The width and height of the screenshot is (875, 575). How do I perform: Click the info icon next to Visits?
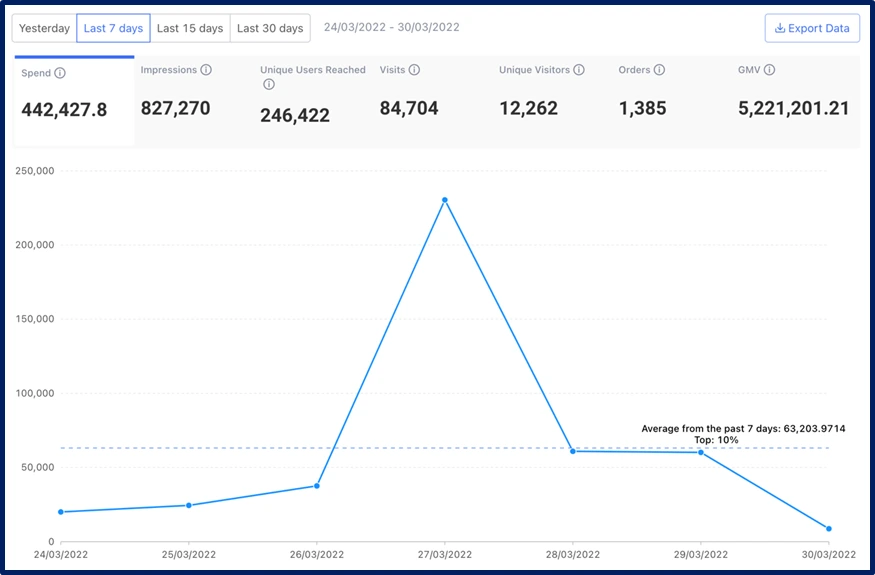click(x=414, y=70)
